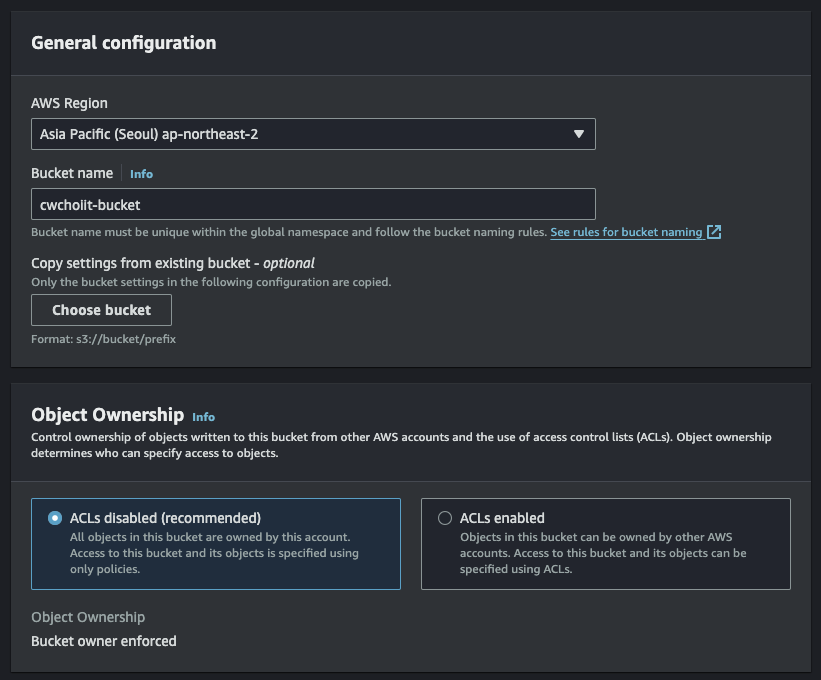Click the General configuration heading

click(124, 43)
